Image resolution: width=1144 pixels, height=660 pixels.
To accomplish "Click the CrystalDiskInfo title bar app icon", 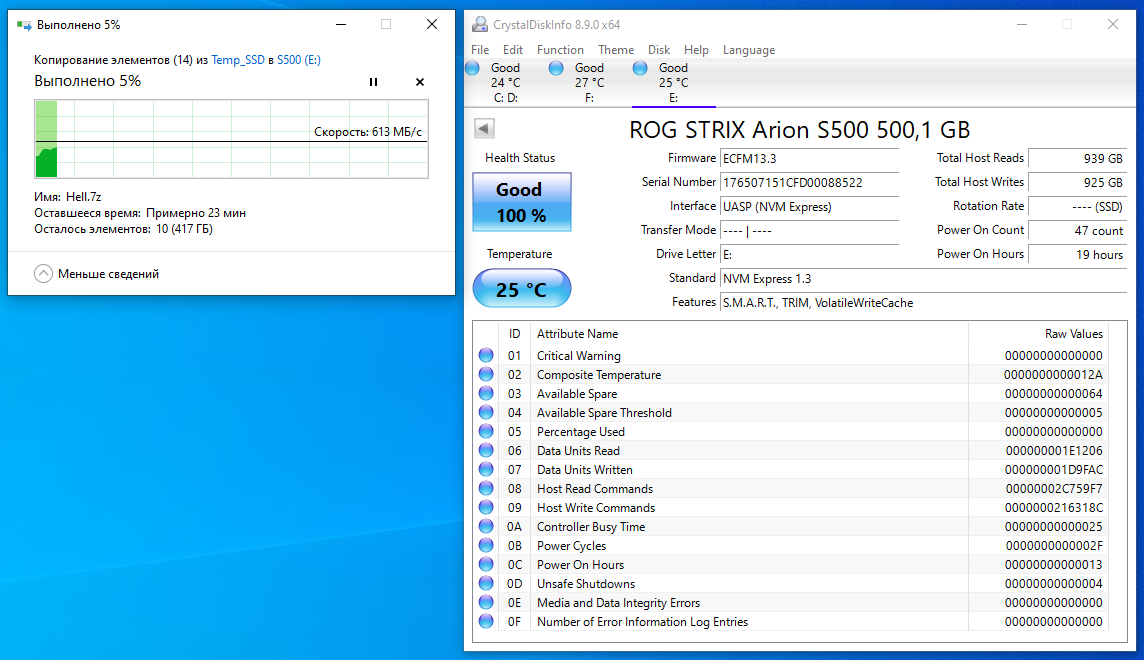I will [x=480, y=24].
